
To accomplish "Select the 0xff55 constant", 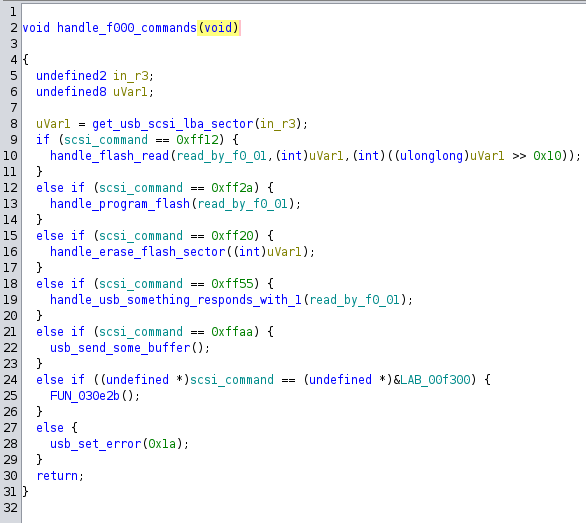I will coord(232,284).
